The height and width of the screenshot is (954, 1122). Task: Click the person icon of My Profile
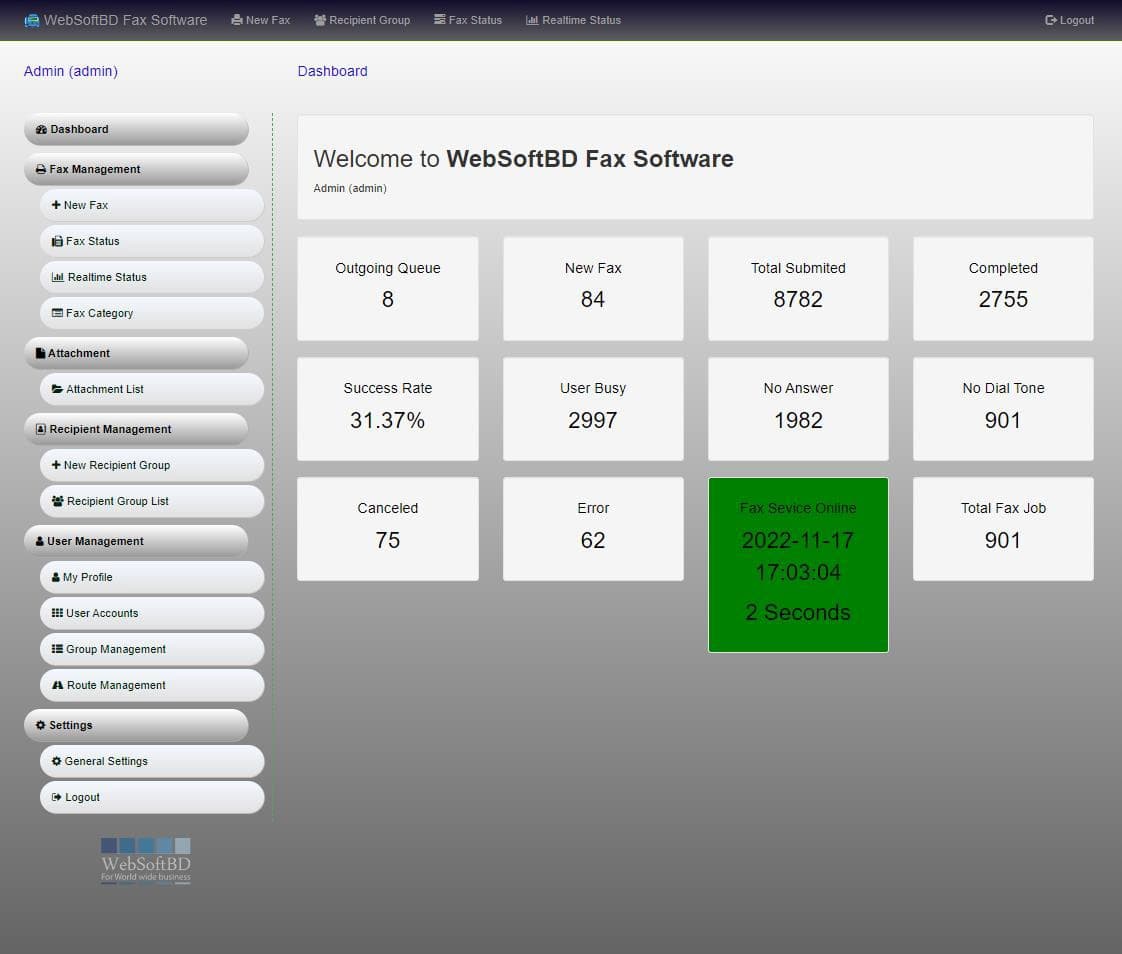tap(56, 577)
